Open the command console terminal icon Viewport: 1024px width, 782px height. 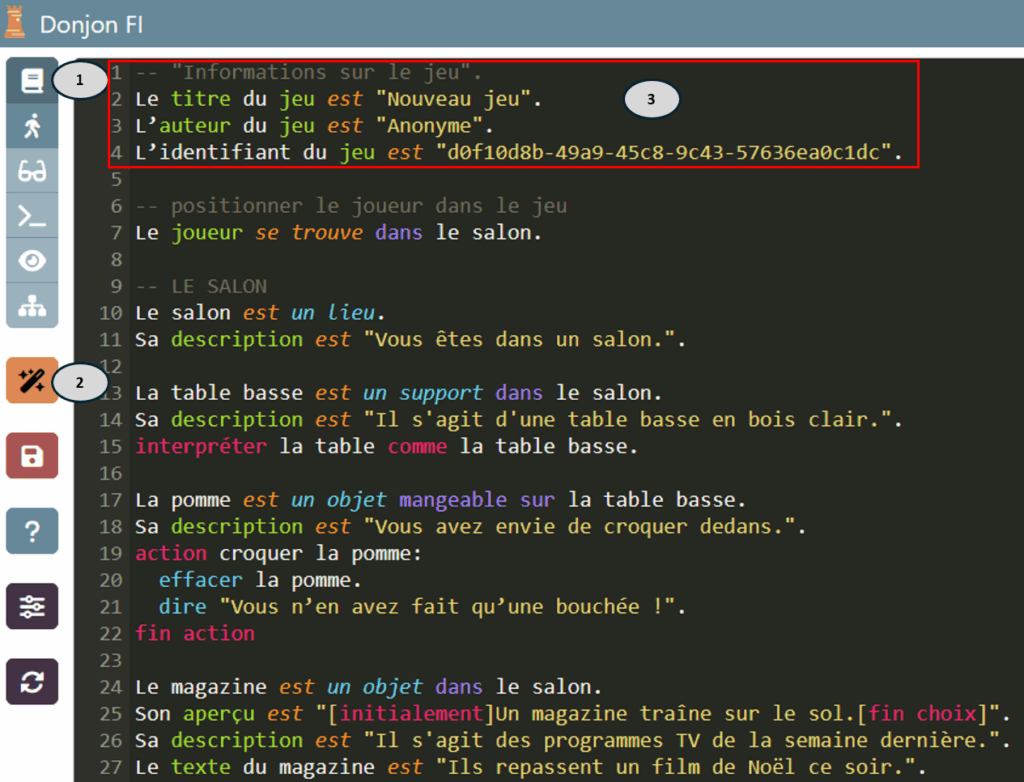(33, 215)
